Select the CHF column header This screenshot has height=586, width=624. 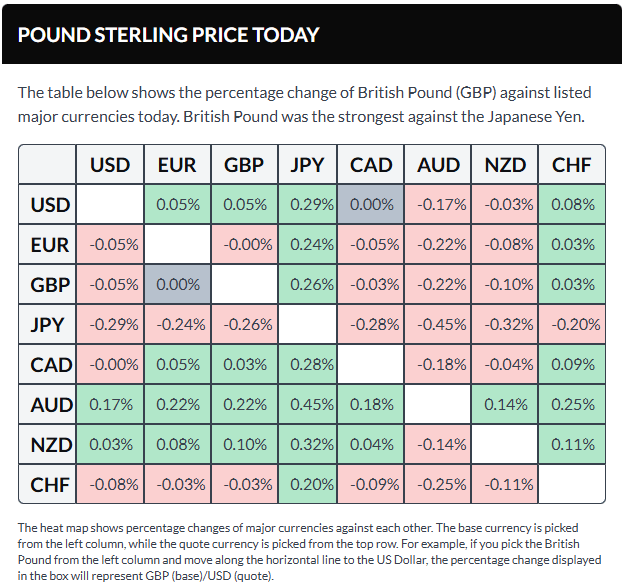[x=571, y=165]
